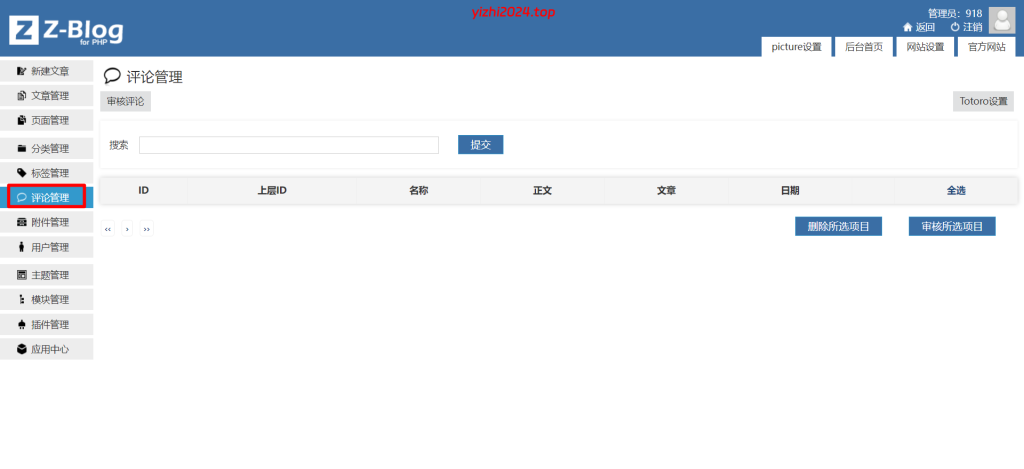The width and height of the screenshot is (1024, 469).
Task: Open 分类管理 in the sidebar
Action: tap(46, 148)
